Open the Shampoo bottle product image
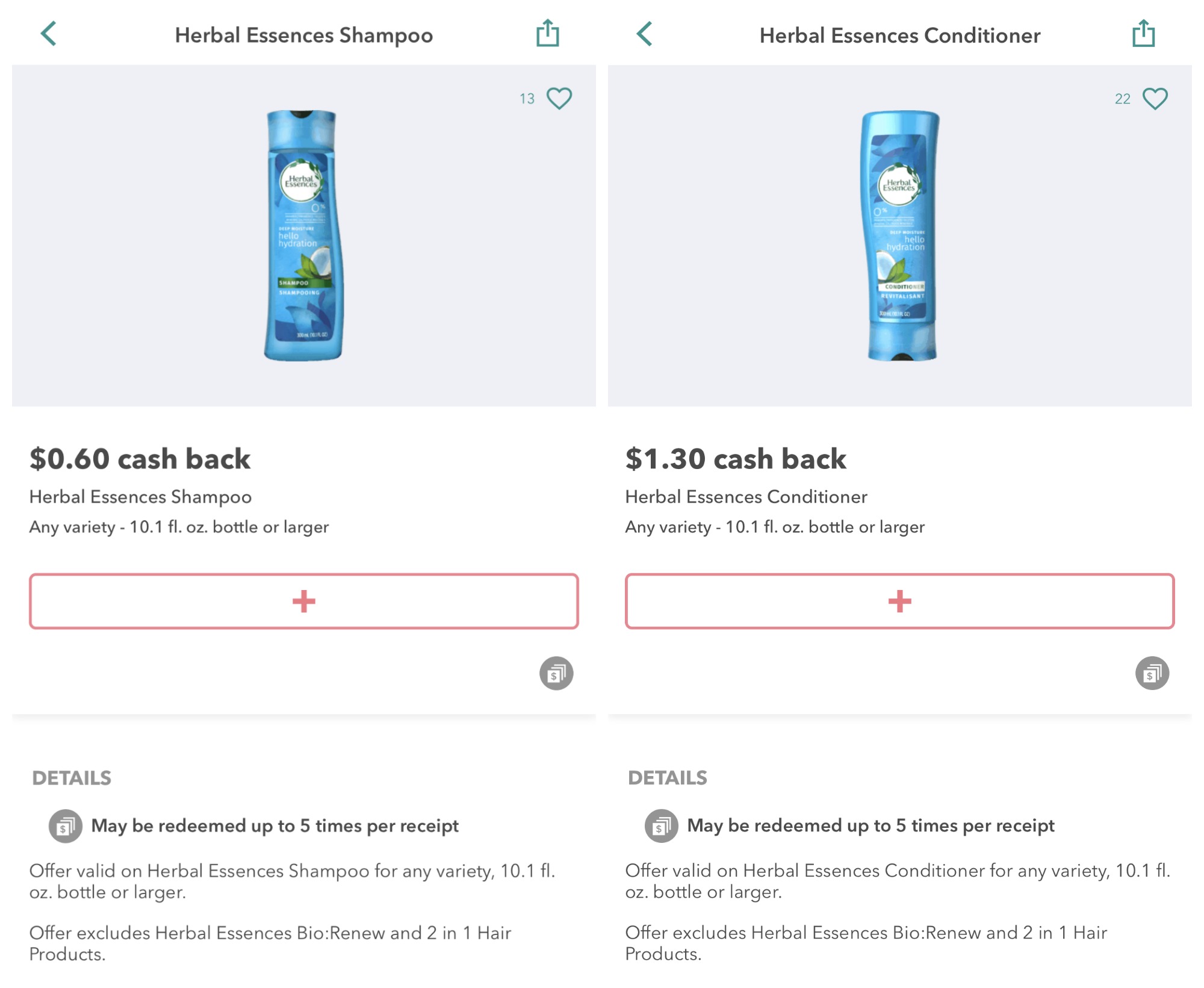The image size is (1204, 988). pos(303,235)
